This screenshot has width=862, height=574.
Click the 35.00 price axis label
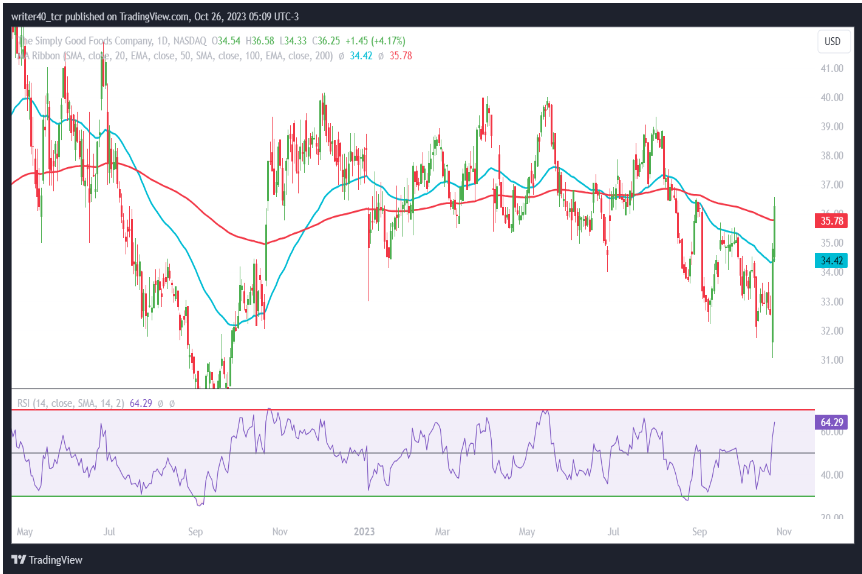click(832, 243)
